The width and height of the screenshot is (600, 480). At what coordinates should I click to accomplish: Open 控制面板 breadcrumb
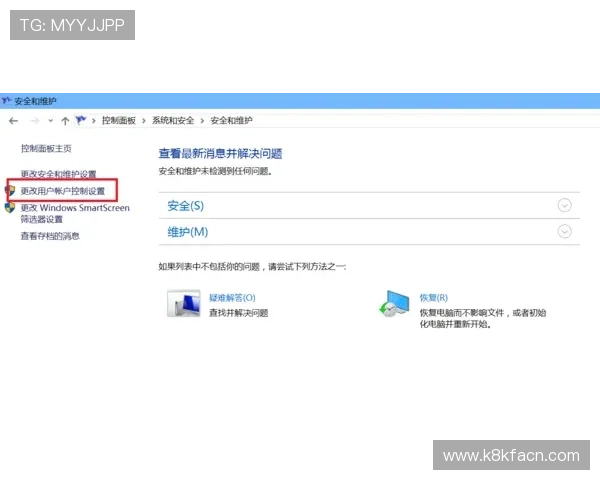click(x=119, y=121)
